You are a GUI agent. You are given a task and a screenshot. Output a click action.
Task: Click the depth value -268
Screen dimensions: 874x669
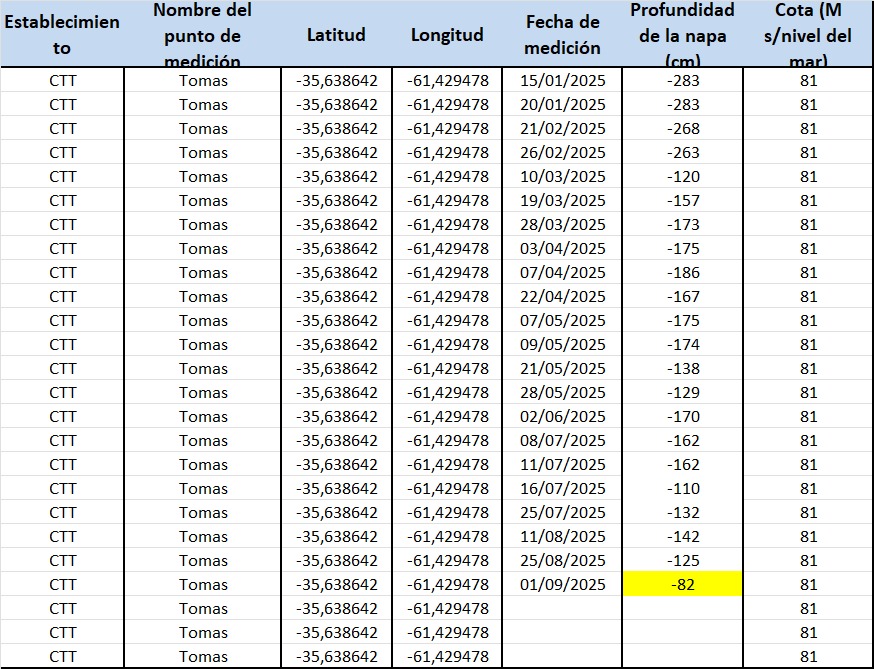click(x=683, y=129)
